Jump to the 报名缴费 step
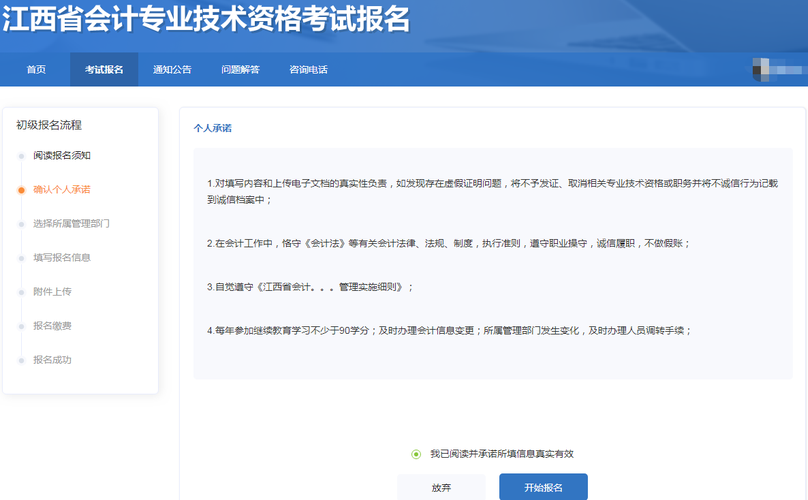The height and width of the screenshot is (500, 808). point(52,325)
